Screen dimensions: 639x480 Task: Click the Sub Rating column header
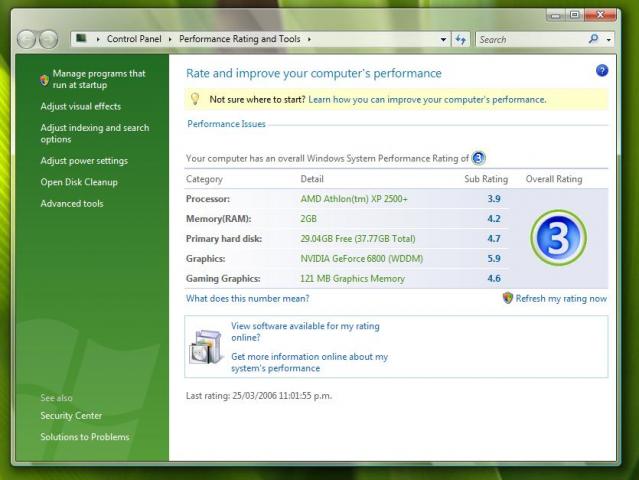(486, 179)
